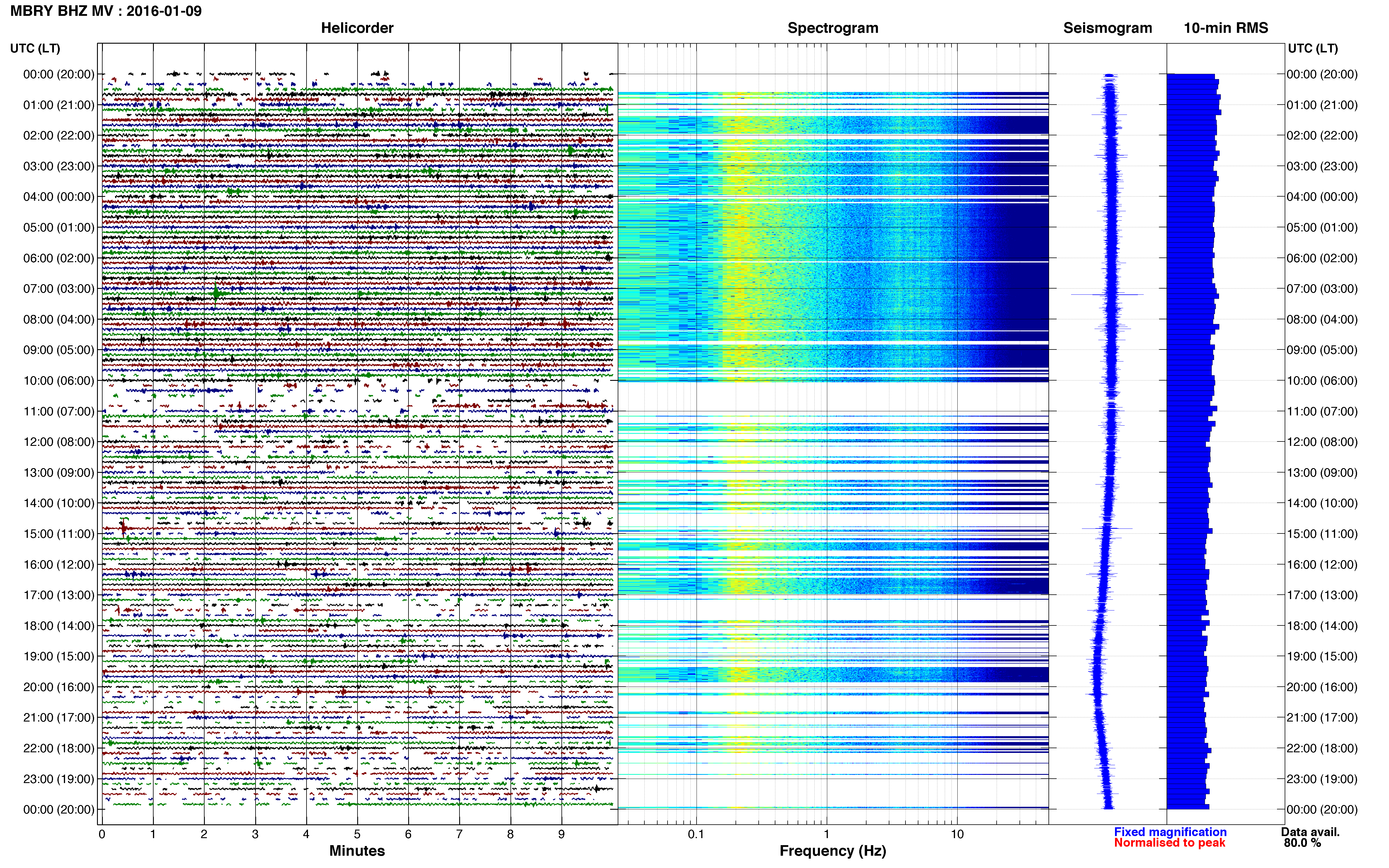Click minute tick '5' under helicorder
The image size is (1389, 868).
(357, 835)
